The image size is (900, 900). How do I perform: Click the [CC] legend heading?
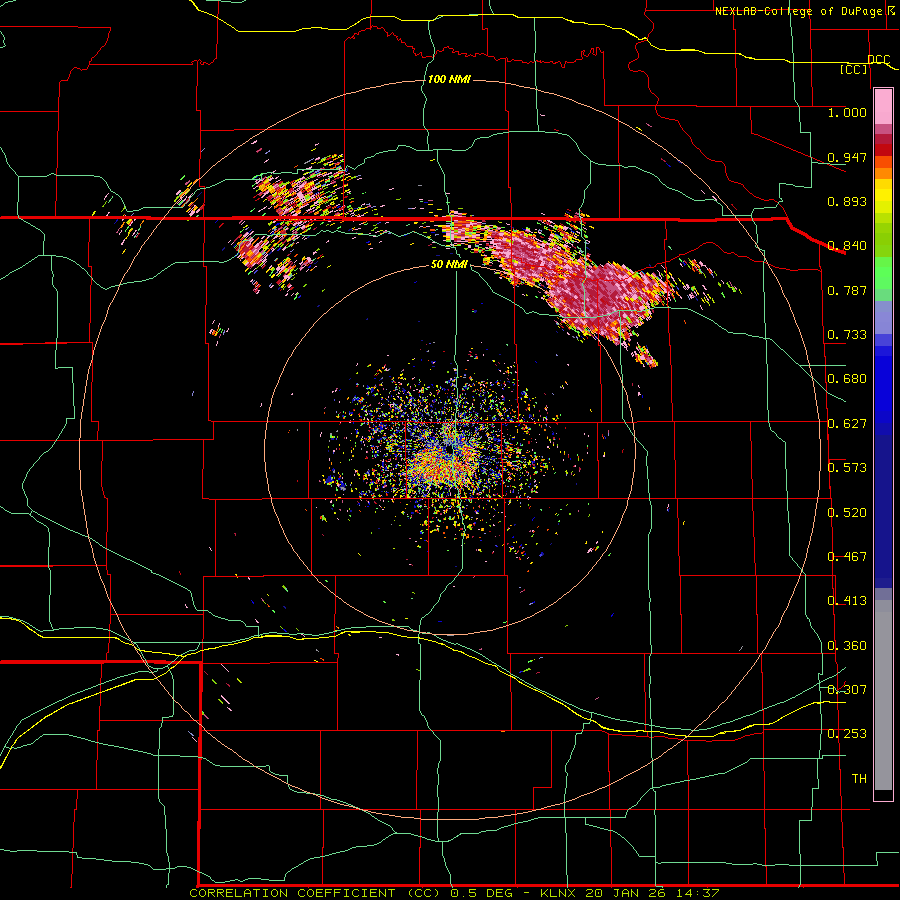point(854,69)
